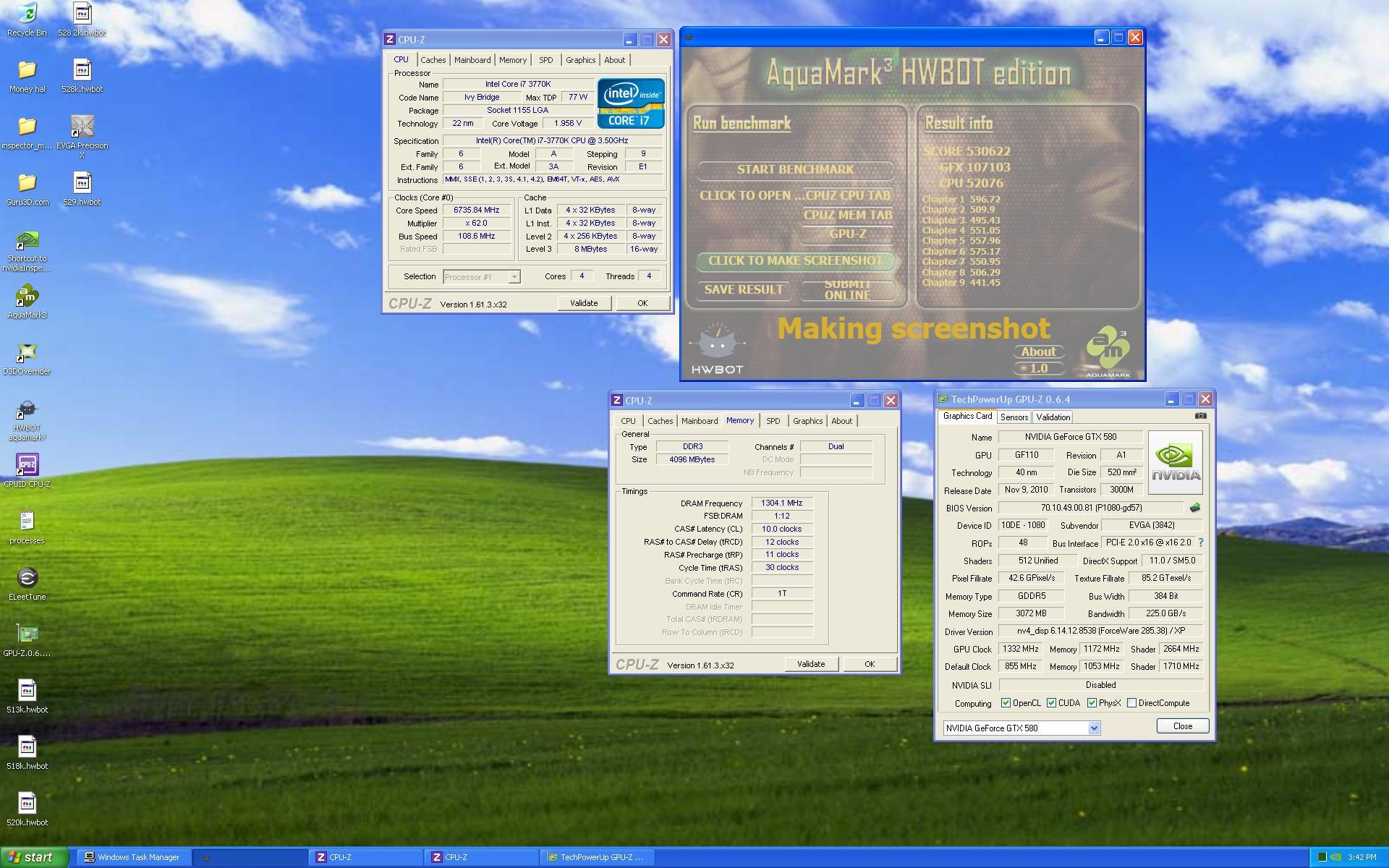Select the inspector_m folder icon
The width and height of the screenshot is (1389, 868).
[27, 132]
